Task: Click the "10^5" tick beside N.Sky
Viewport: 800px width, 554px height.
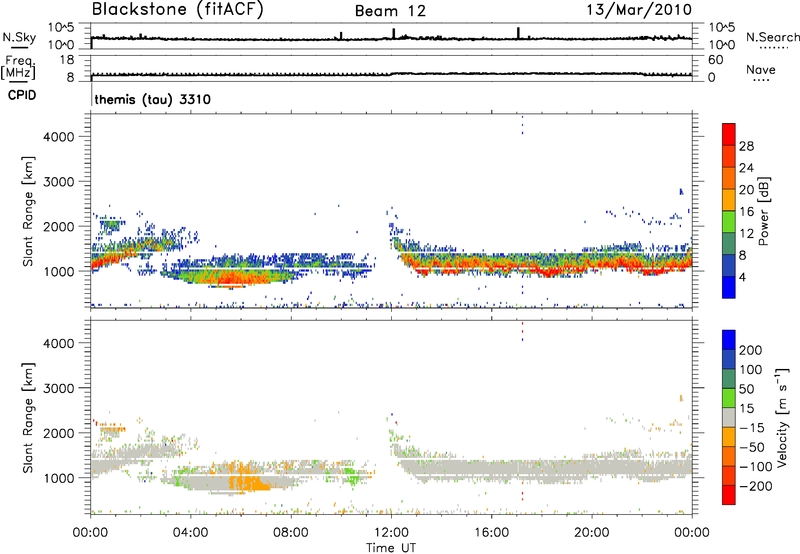Action: (61, 28)
